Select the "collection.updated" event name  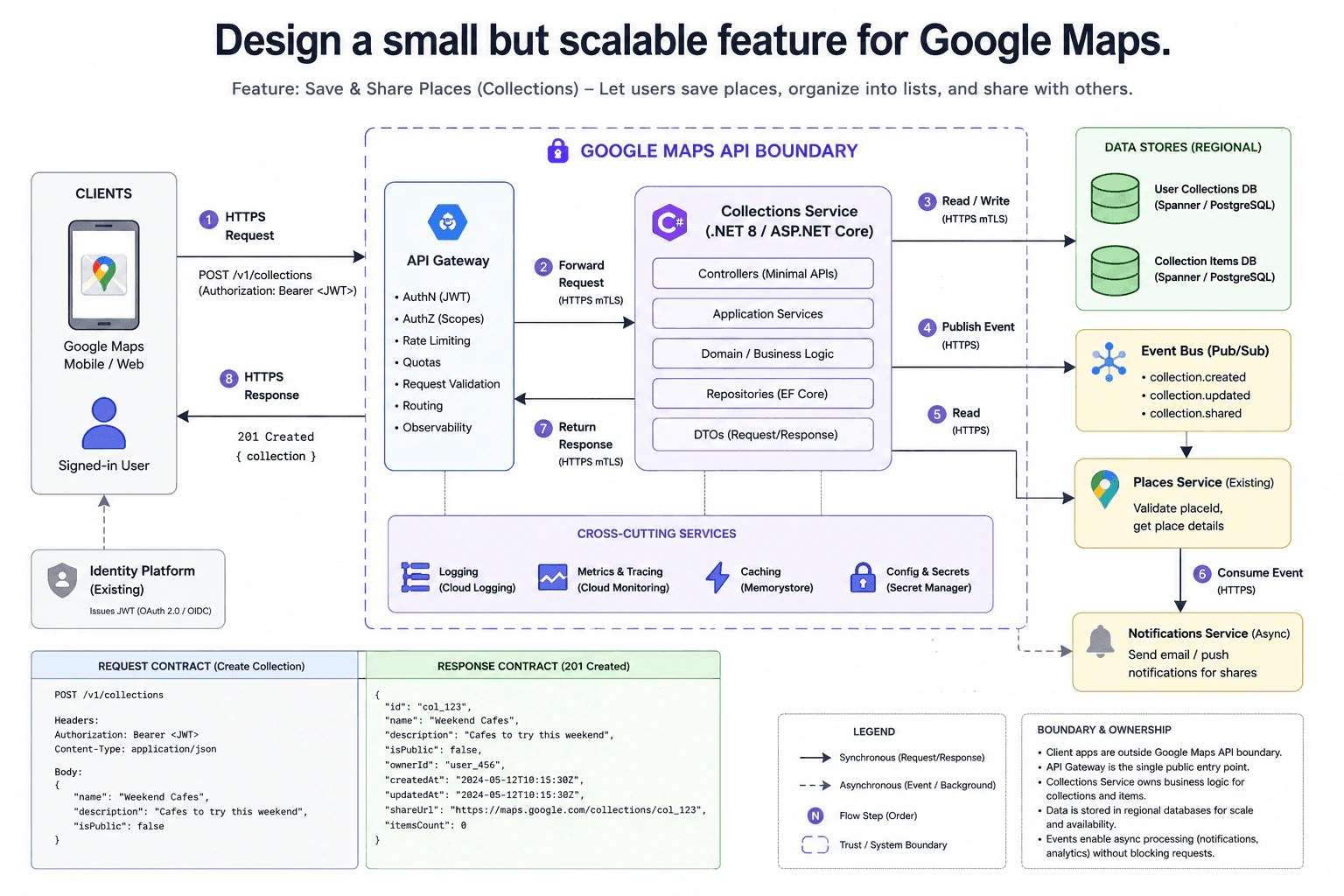(1200, 395)
